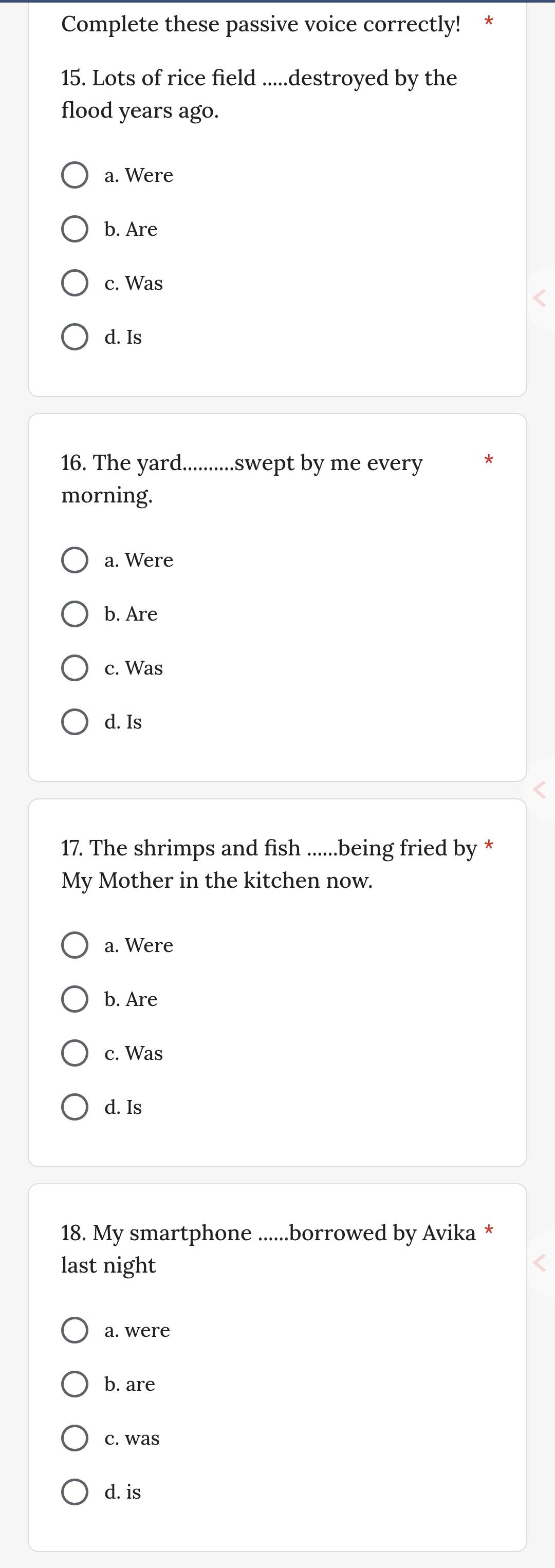555x1568 pixels.
Task: Pick 'c. was' for question 18
Action: 75,1438
